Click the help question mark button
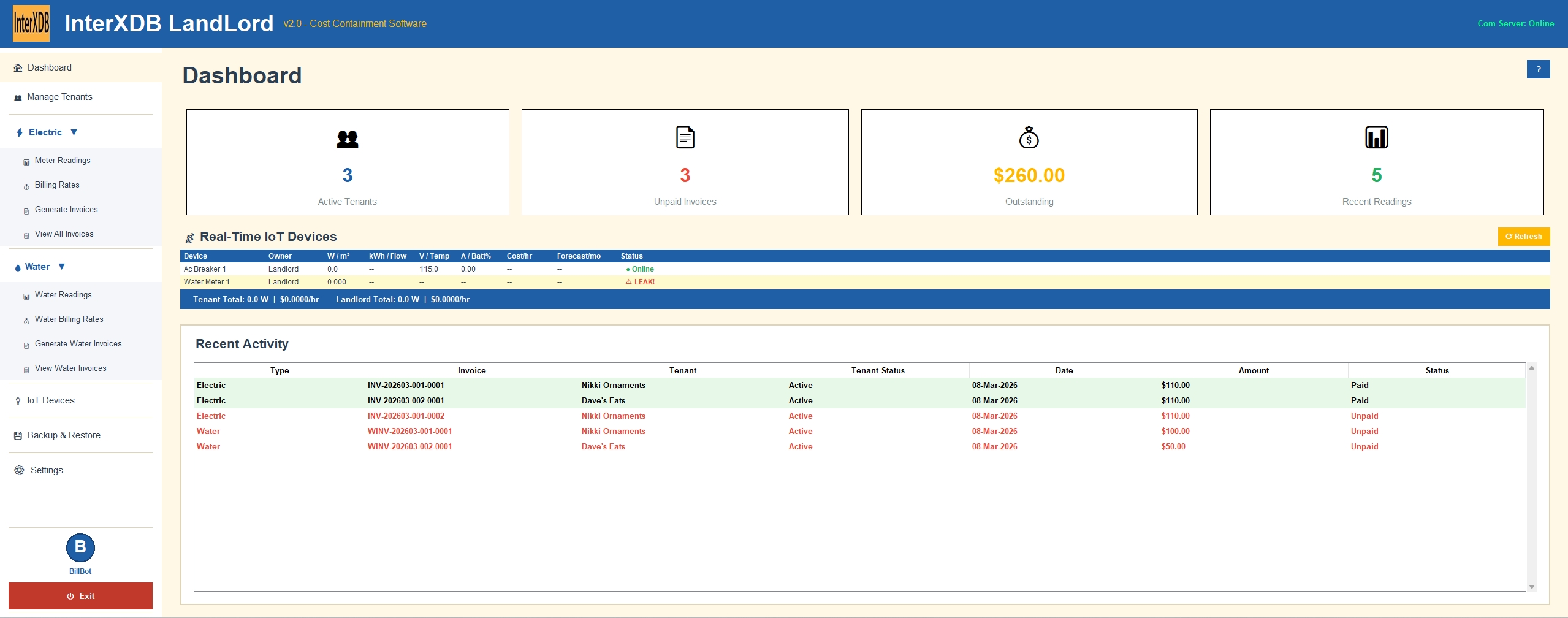Screen dimensions: 1568x618 [1539, 69]
